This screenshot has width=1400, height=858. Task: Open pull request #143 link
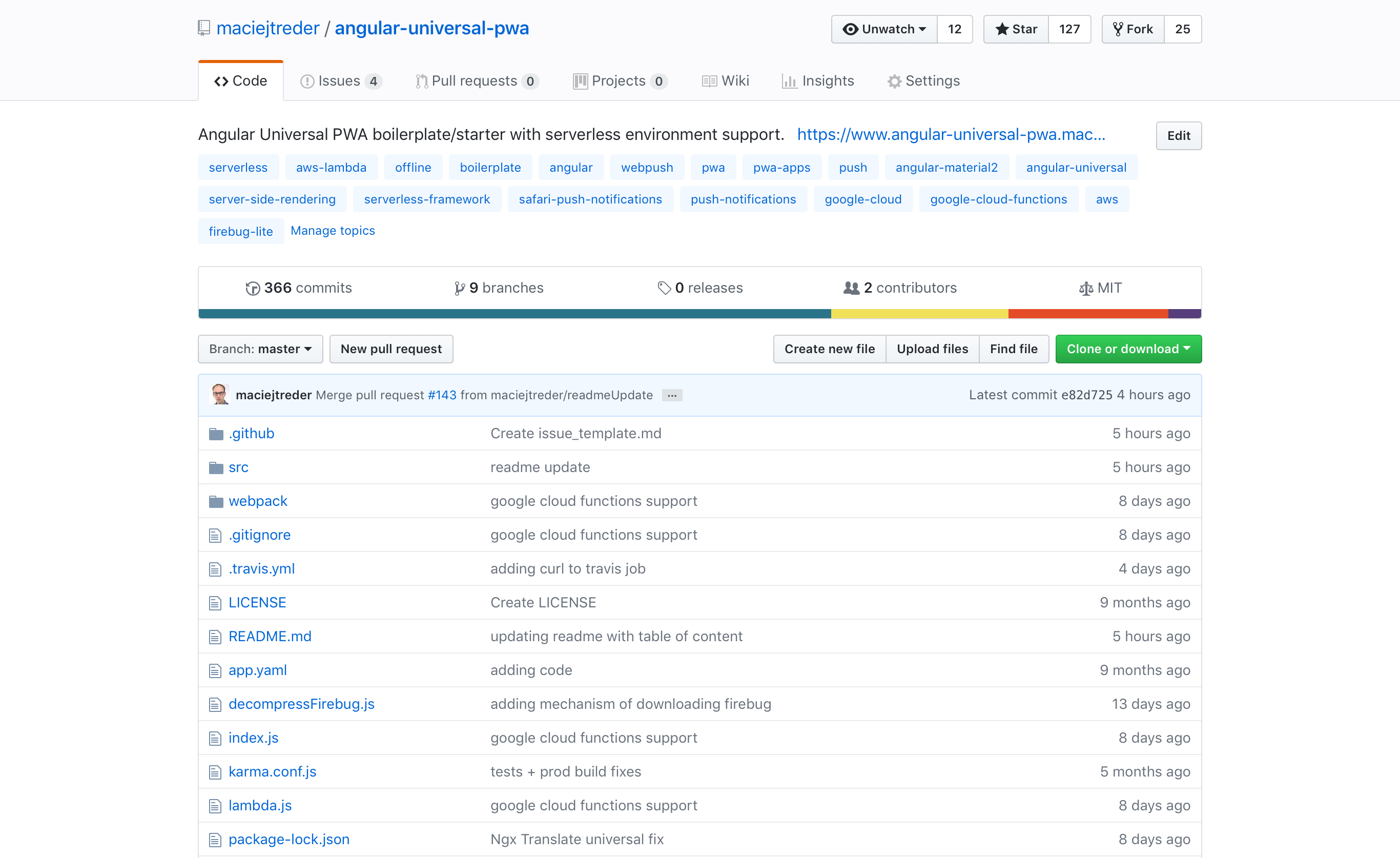tap(442, 395)
